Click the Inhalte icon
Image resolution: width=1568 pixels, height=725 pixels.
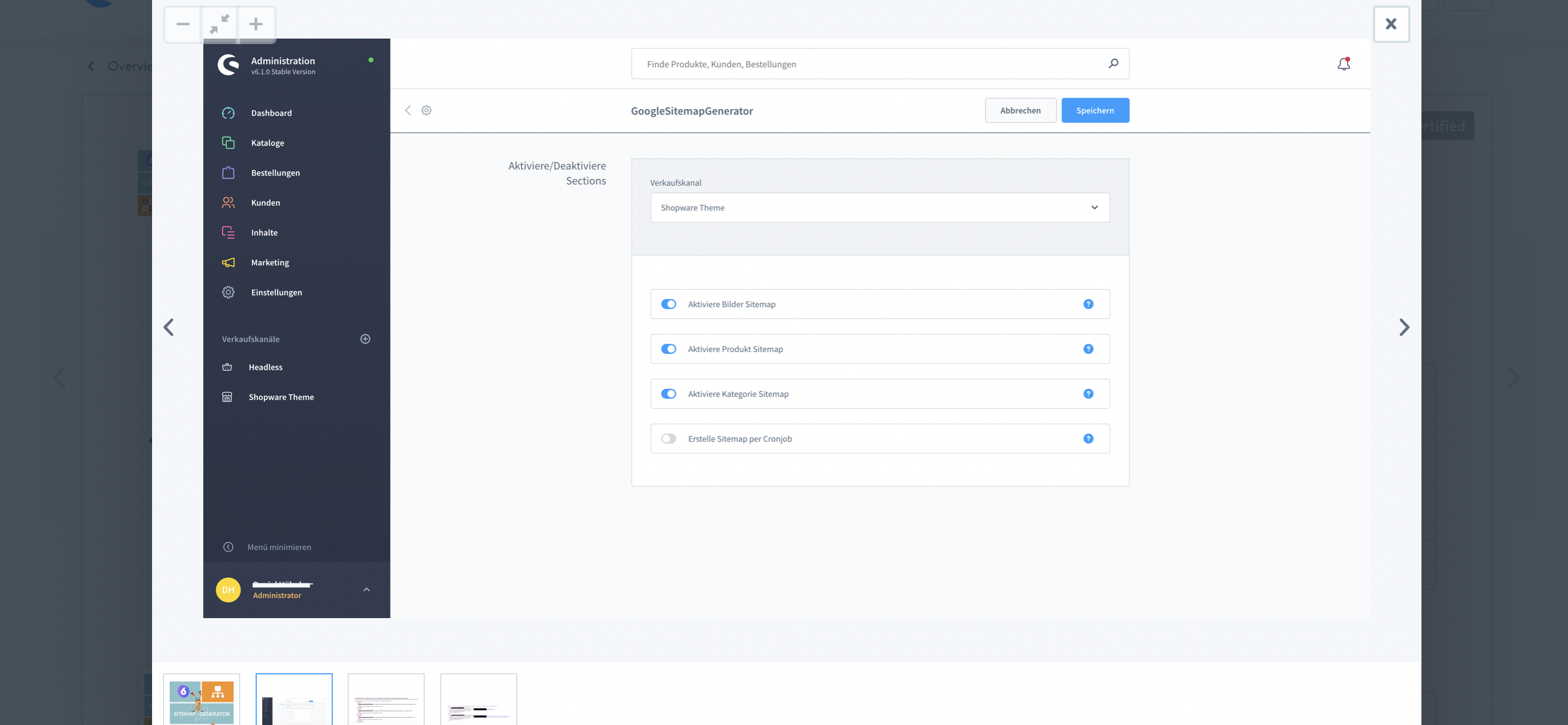pyautogui.click(x=228, y=232)
